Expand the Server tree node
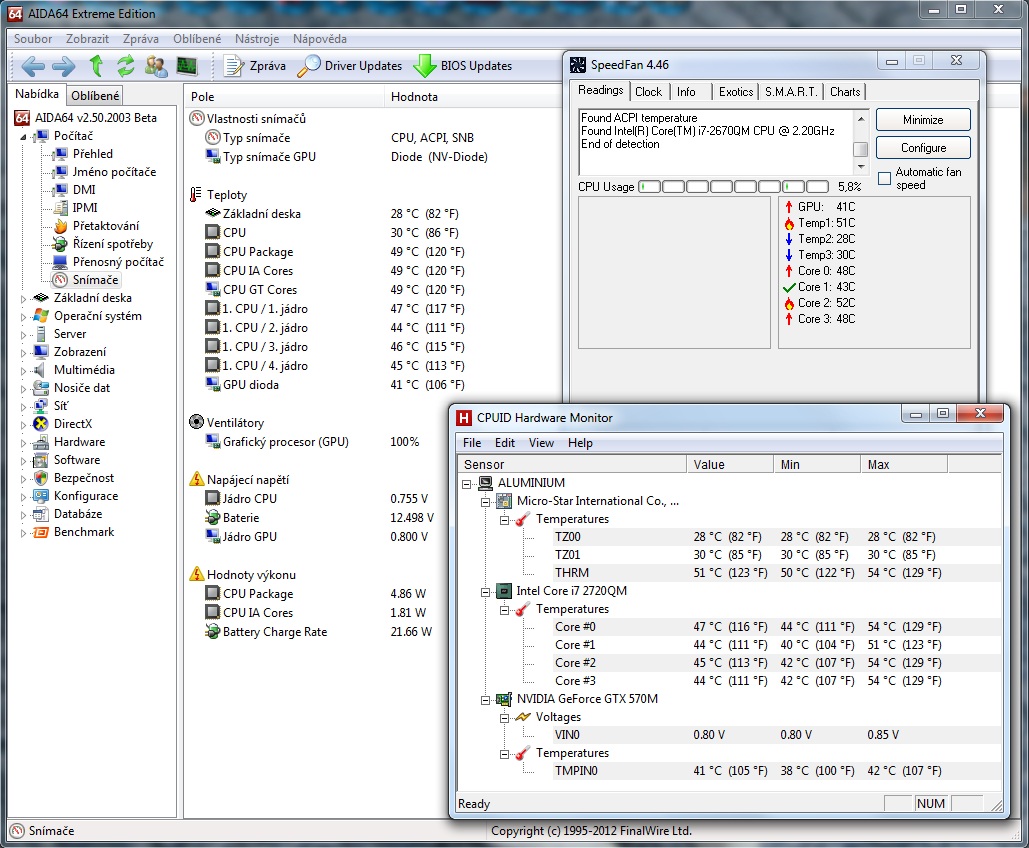This screenshot has width=1029, height=848. (24, 335)
